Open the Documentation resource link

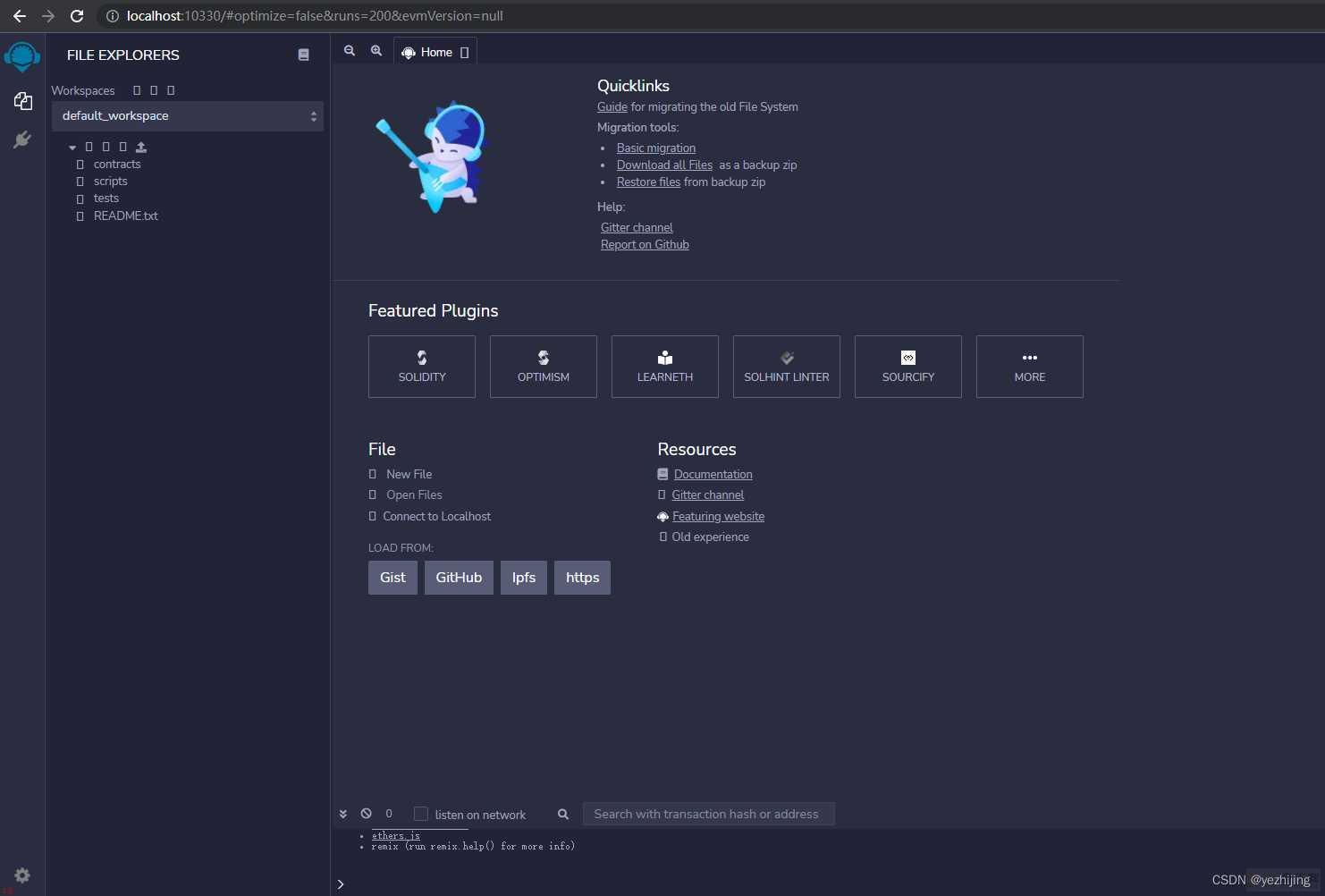tap(713, 474)
